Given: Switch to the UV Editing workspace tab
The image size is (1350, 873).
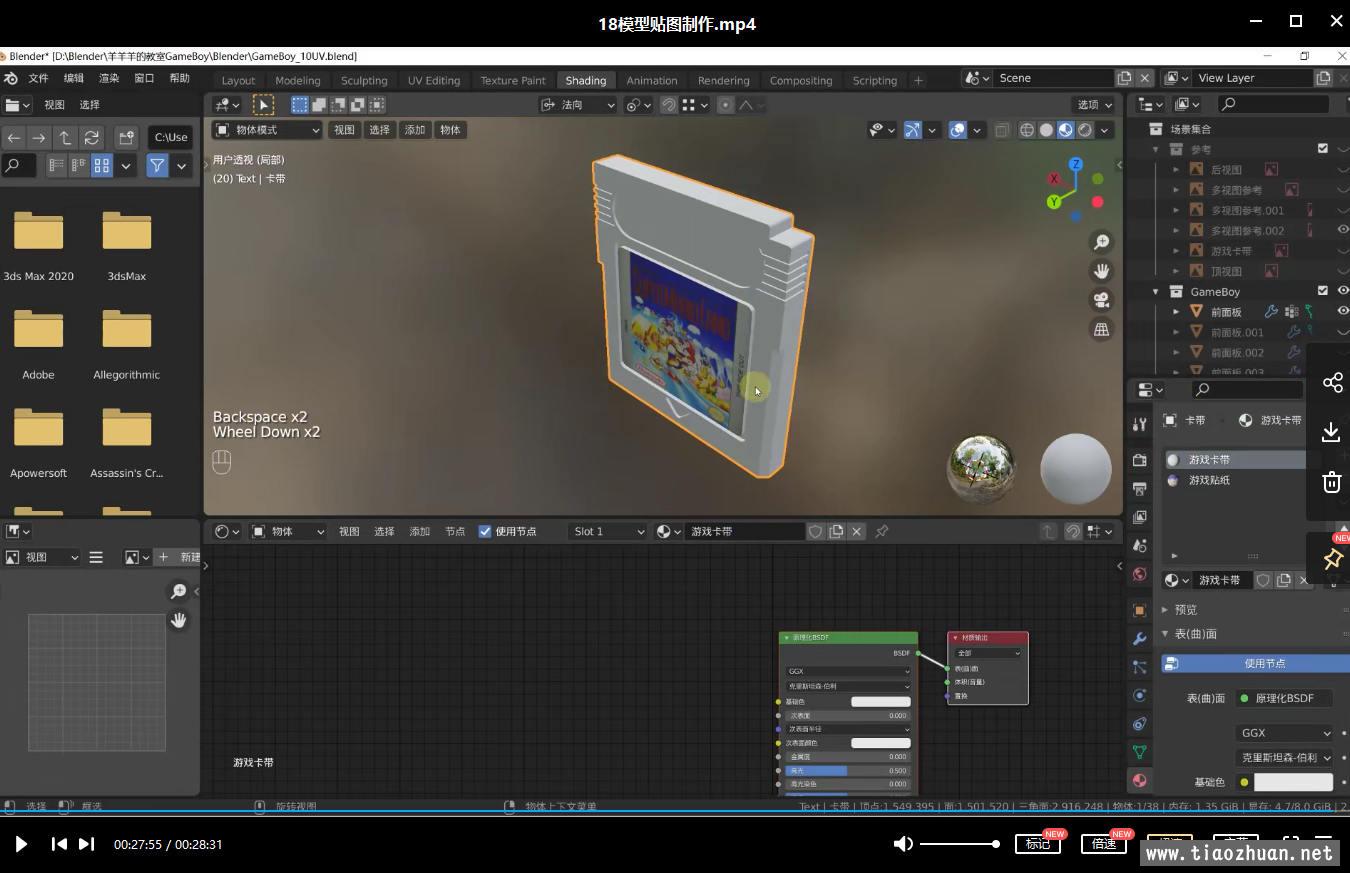Looking at the screenshot, I should point(434,80).
